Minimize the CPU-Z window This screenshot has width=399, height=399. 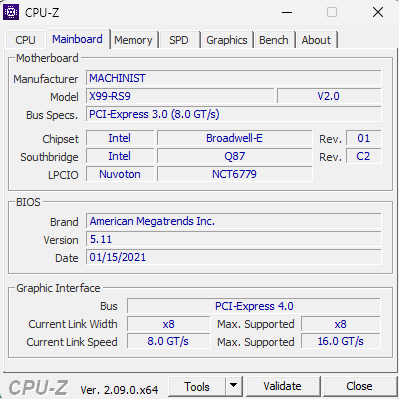pos(287,13)
